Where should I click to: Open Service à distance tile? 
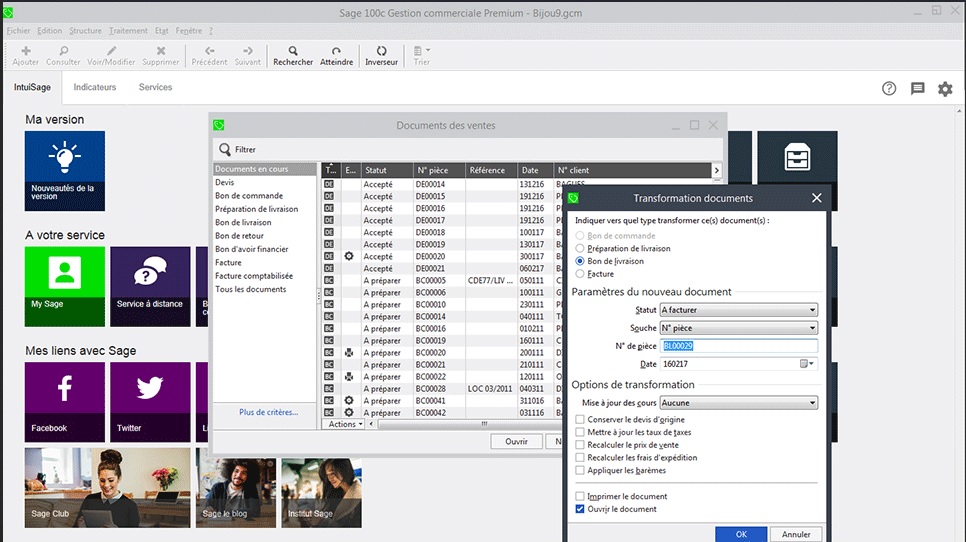coord(150,286)
